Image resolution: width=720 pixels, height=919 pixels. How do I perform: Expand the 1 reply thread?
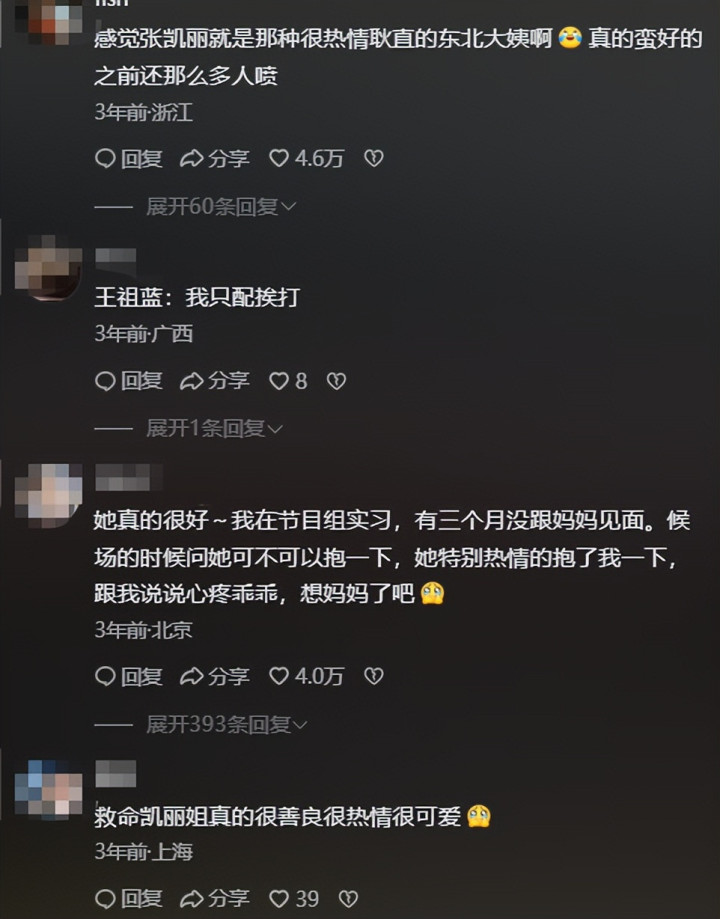click(215, 428)
